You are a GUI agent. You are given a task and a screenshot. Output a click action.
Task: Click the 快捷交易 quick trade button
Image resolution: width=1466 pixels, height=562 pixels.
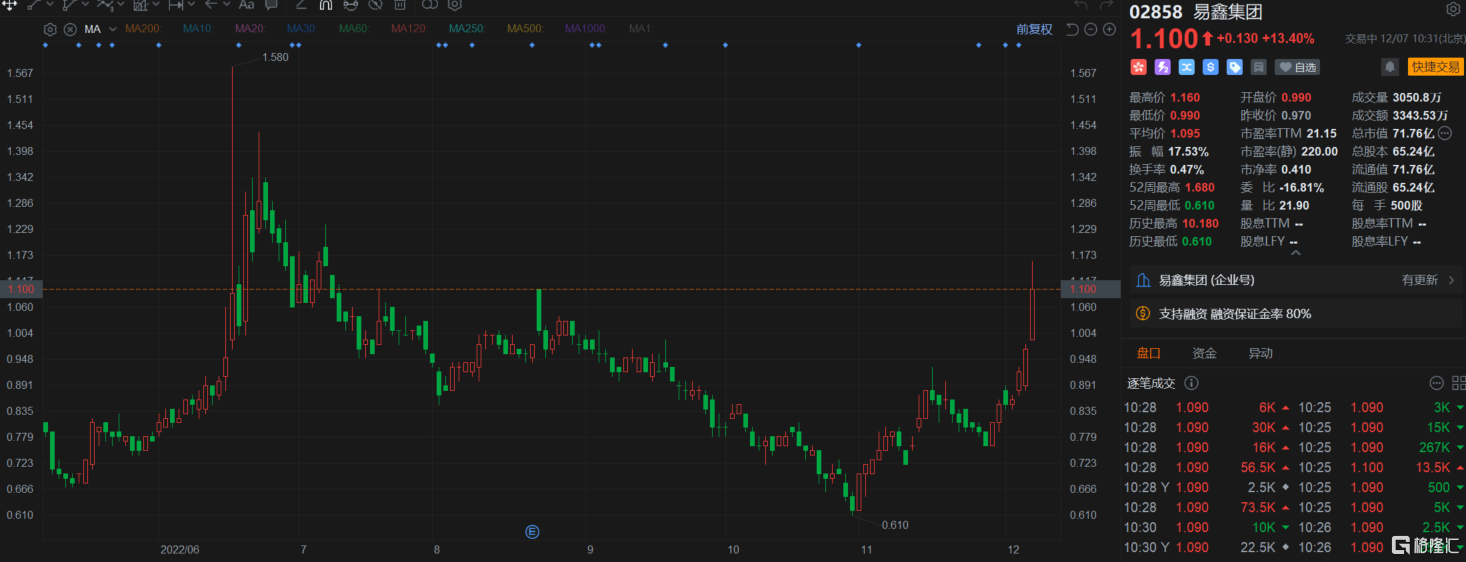tap(1435, 67)
